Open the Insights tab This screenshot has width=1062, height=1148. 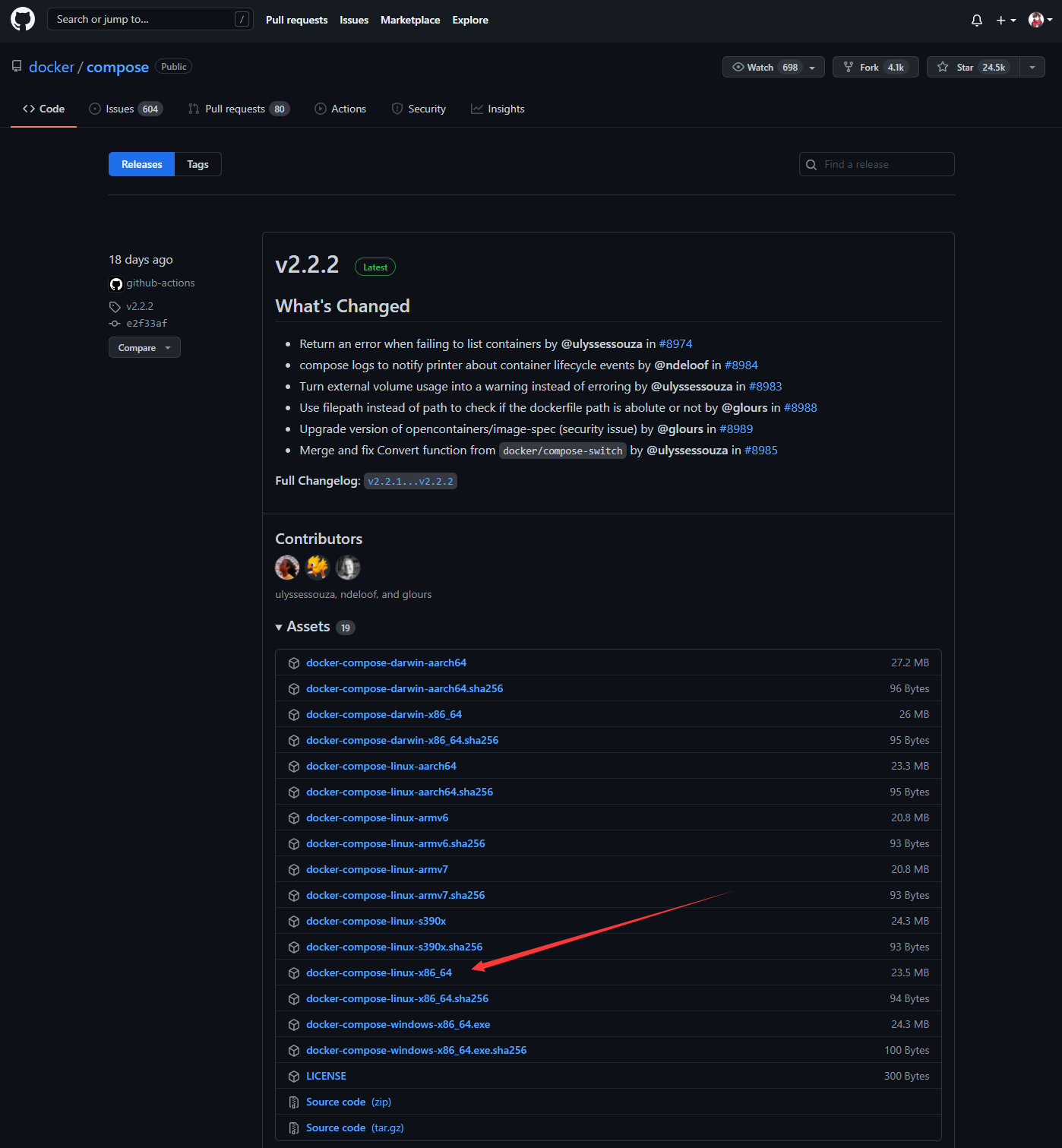498,109
